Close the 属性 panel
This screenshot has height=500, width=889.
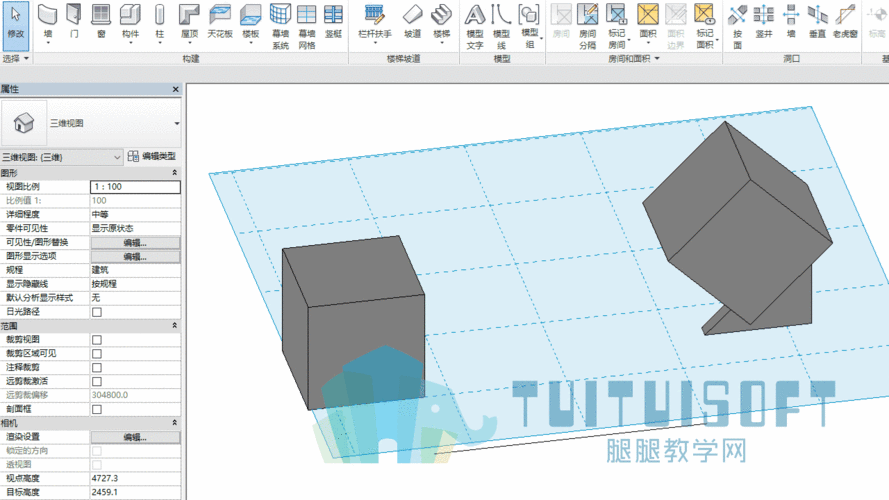[x=175, y=89]
